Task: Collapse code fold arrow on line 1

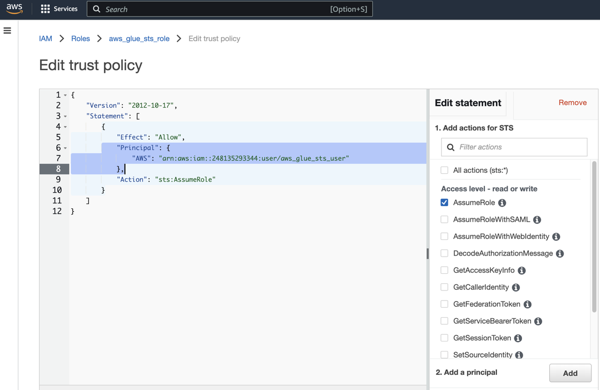Action: pos(65,95)
